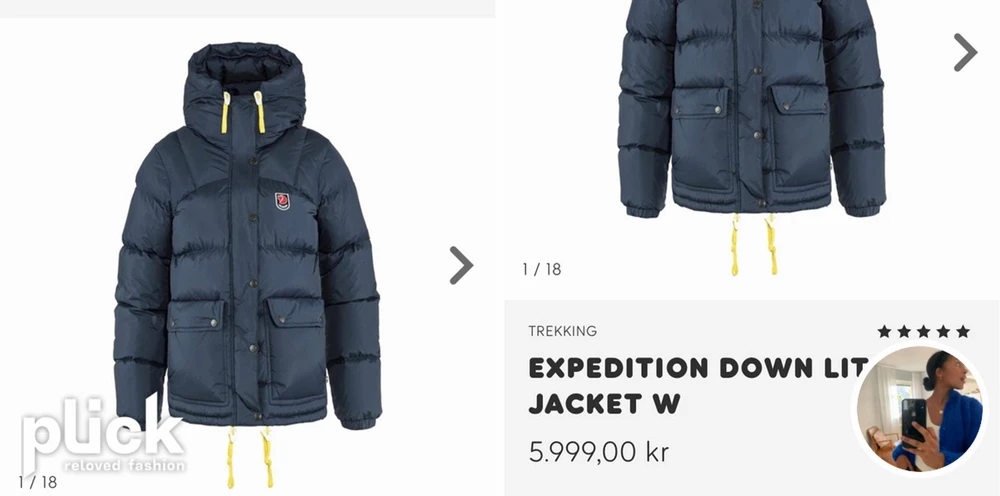Viewport: 1000px width, 496px height.
Task: Advance to next photo on full jacket image
Action: click(x=461, y=265)
